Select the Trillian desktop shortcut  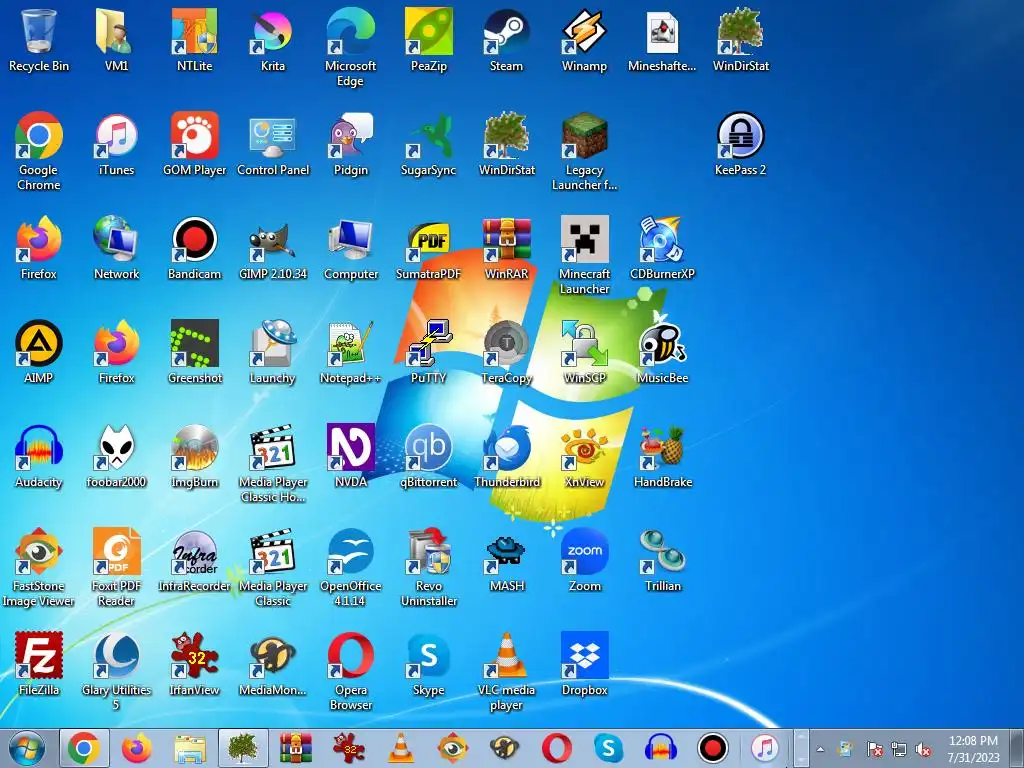click(x=662, y=560)
